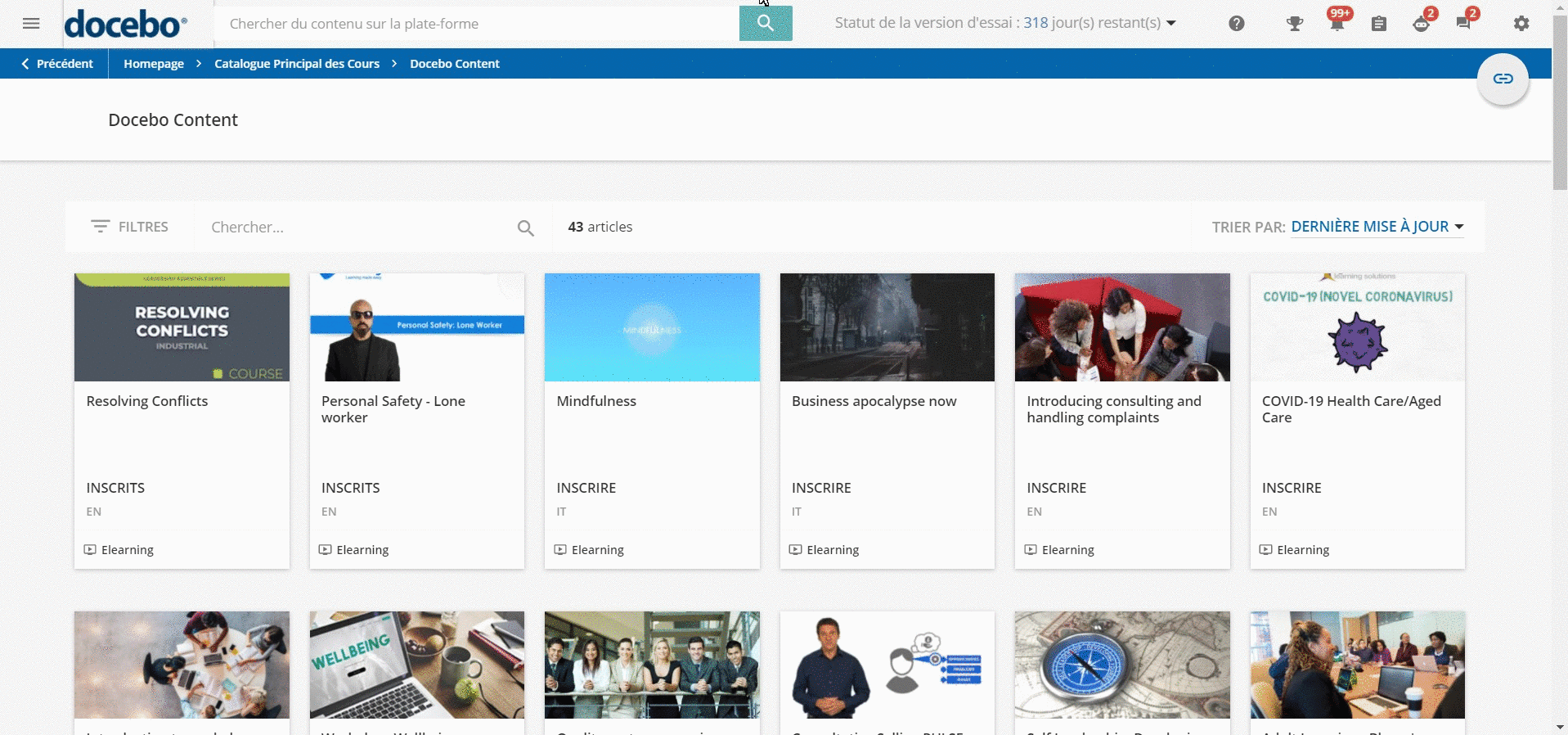This screenshot has height=735, width=1568.
Task: Open the Wellbeing laptop course thumbnail
Action: click(x=417, y=665)
